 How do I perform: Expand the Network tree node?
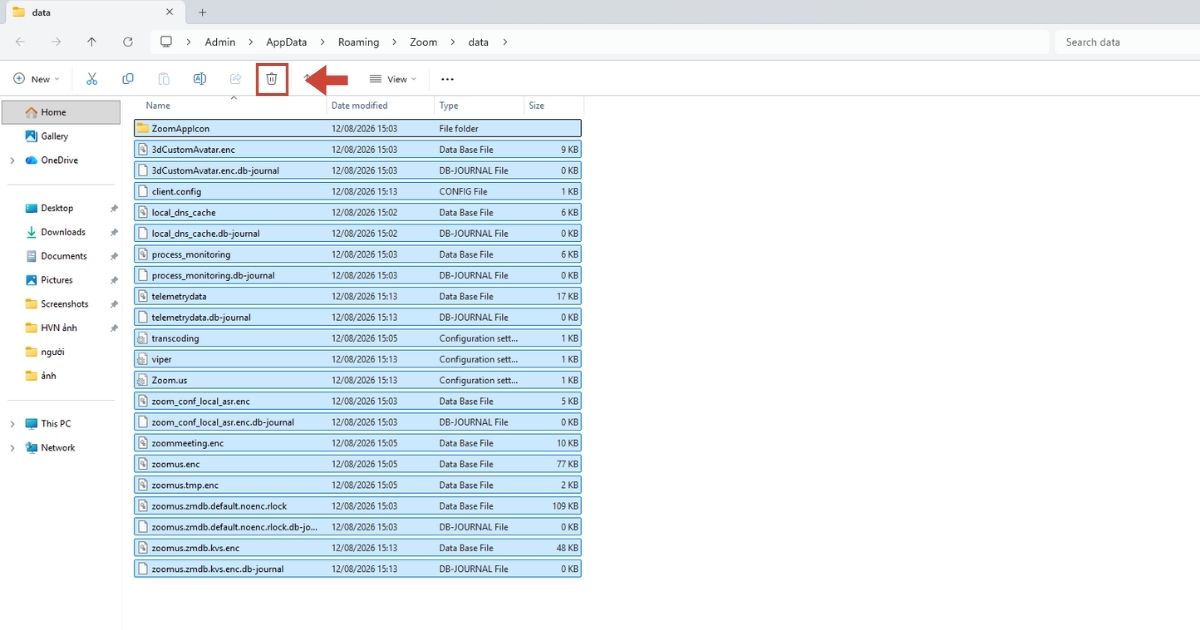12,448
